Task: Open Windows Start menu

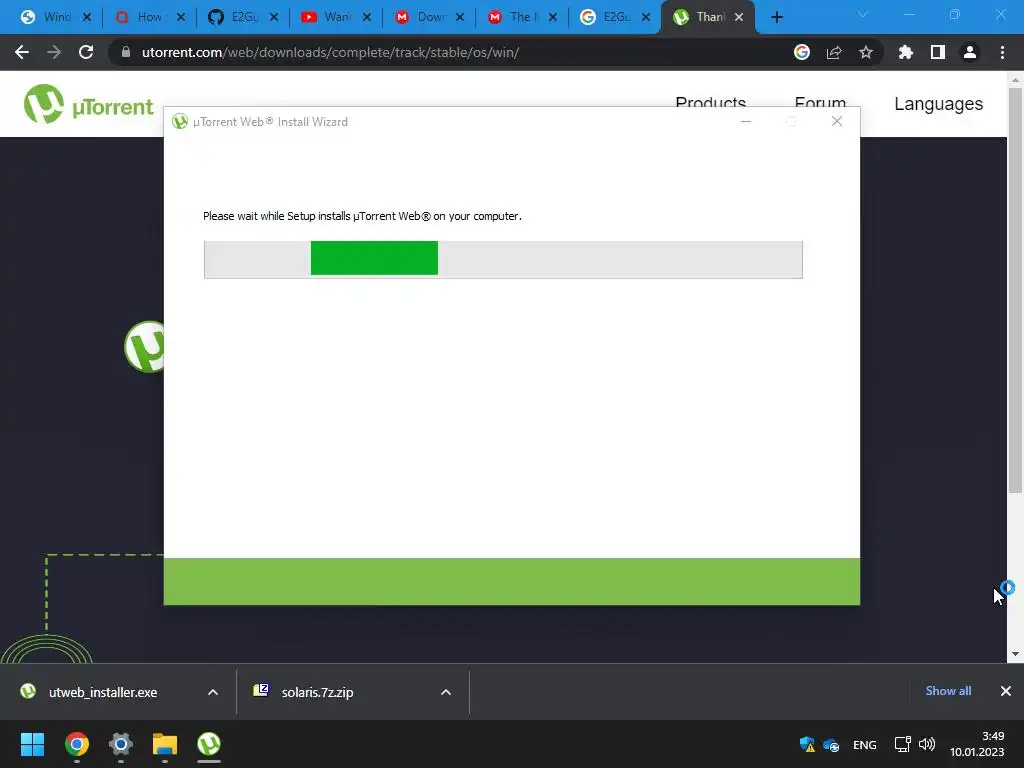Action: coord(32,744)
